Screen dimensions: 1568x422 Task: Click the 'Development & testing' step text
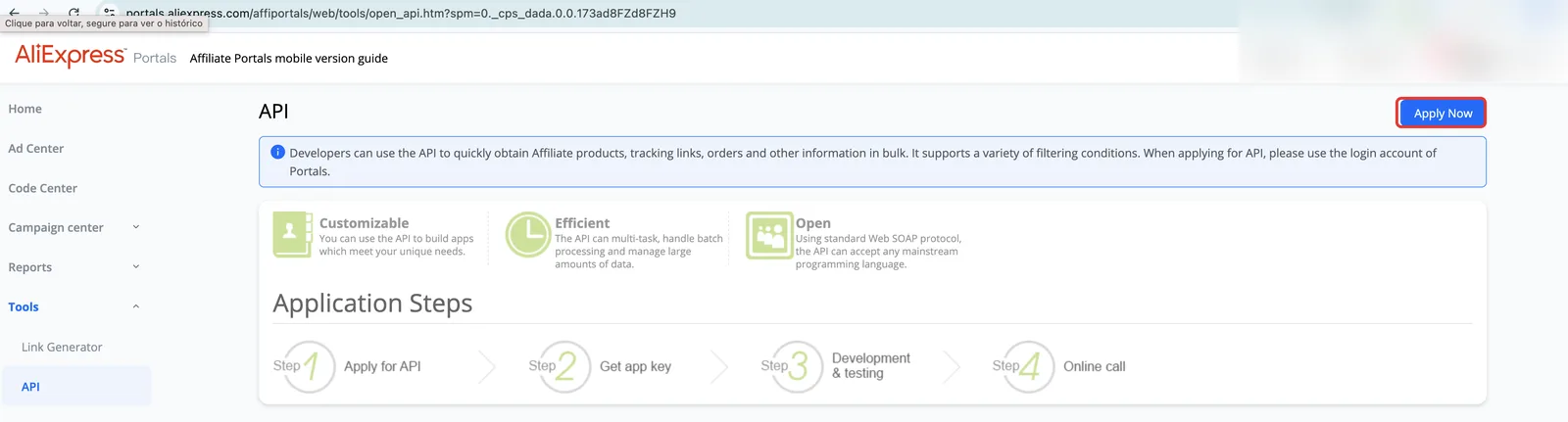tap(871, 365)
